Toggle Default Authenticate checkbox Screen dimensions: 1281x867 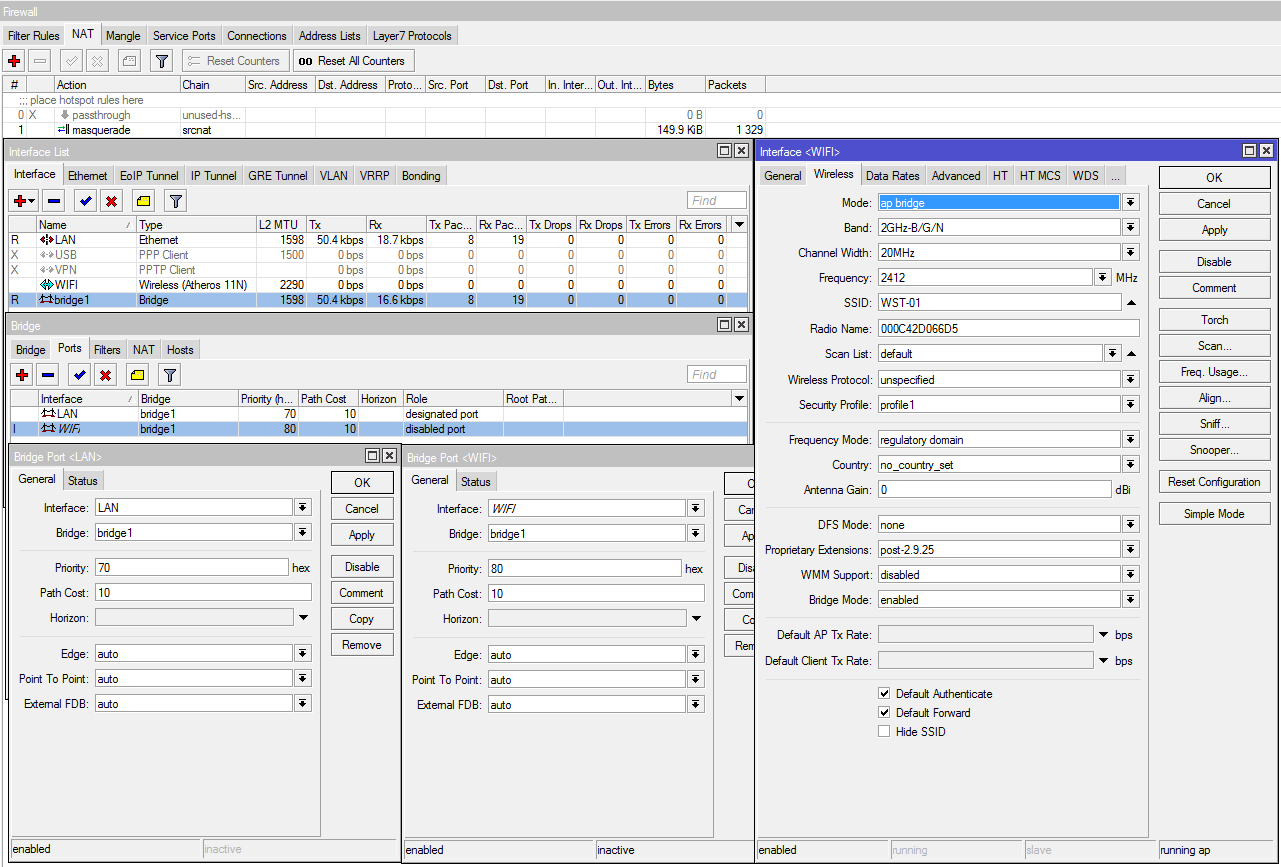tap(884, 694)
